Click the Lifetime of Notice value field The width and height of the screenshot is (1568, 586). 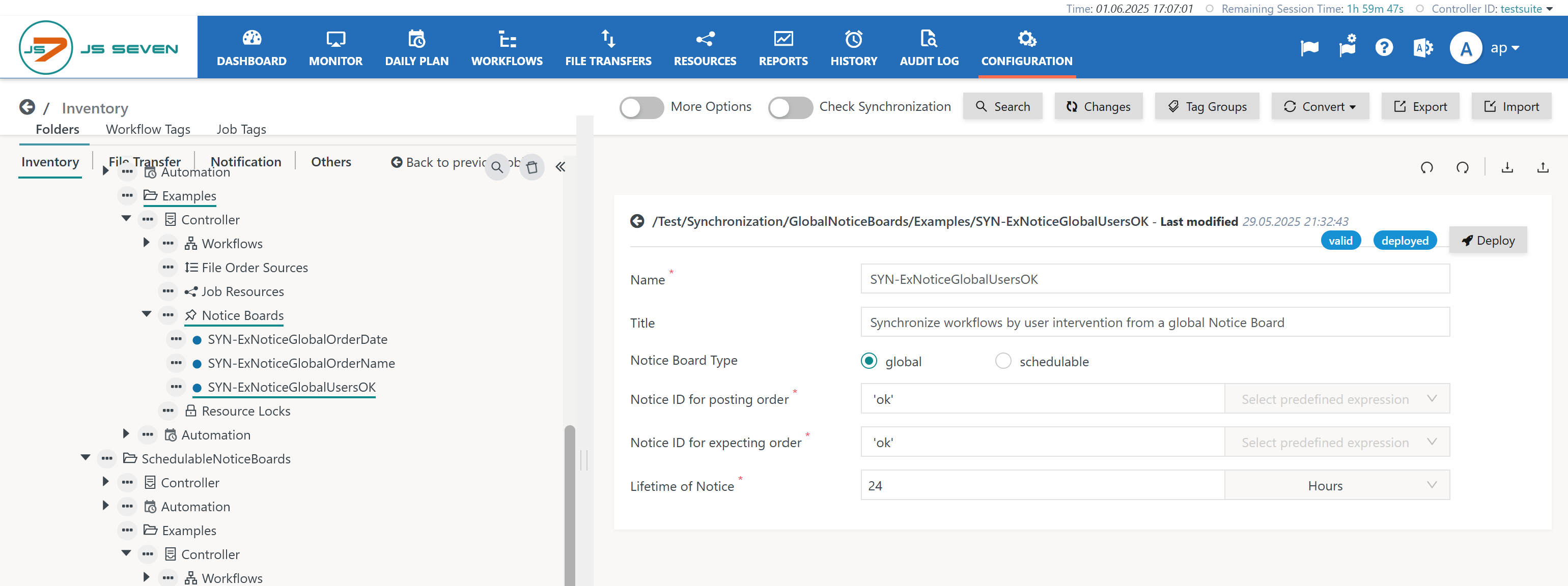point(1042,485)
